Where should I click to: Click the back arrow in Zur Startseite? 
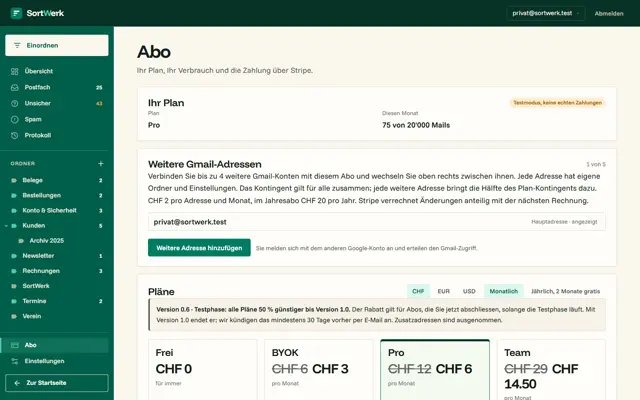coord(17,383)
